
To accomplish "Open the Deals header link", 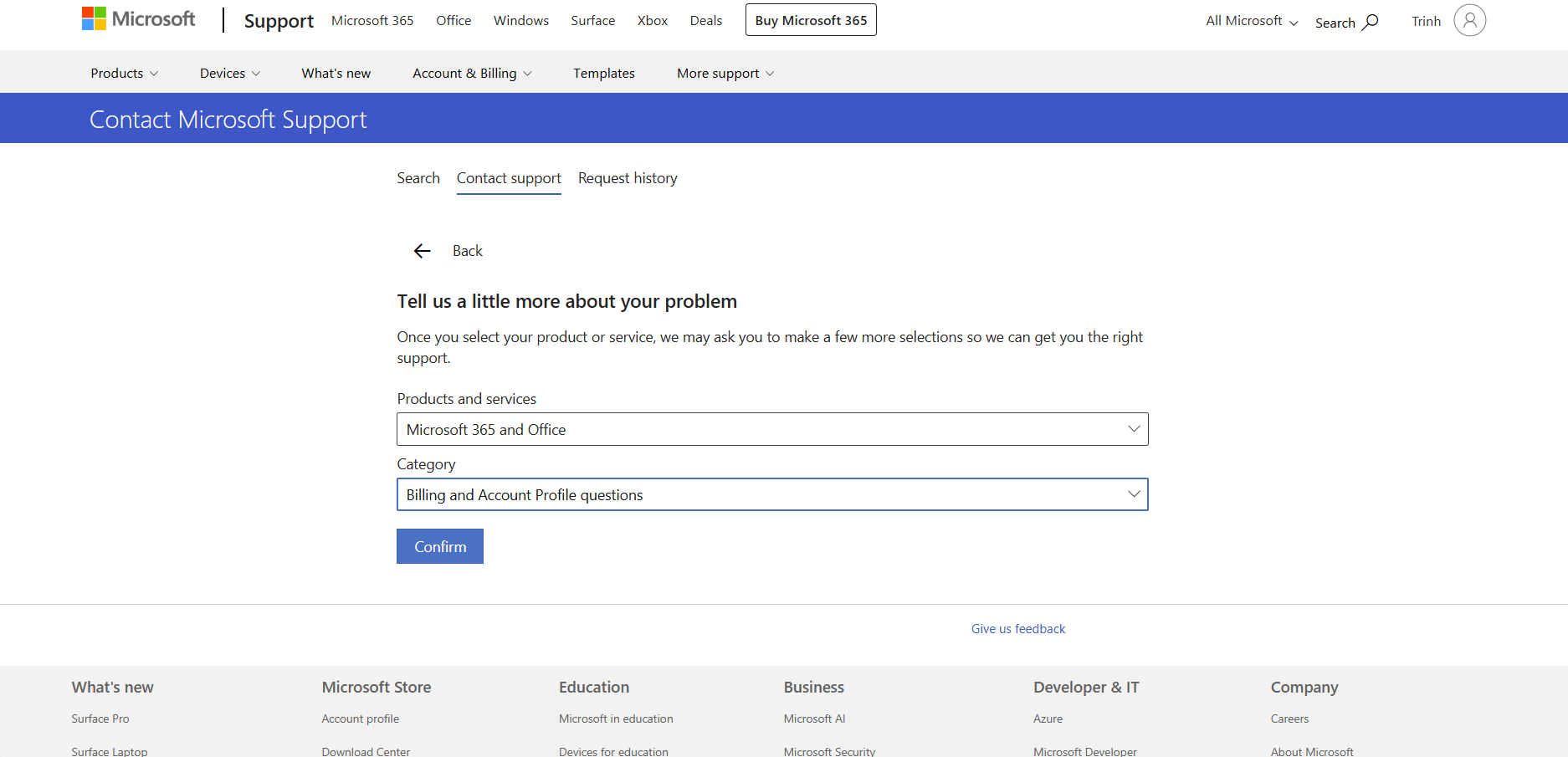I will (x=706, y=20).
